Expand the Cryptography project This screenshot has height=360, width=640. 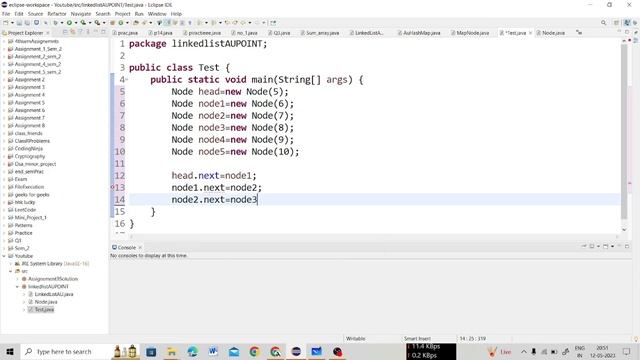pos(4,156)
